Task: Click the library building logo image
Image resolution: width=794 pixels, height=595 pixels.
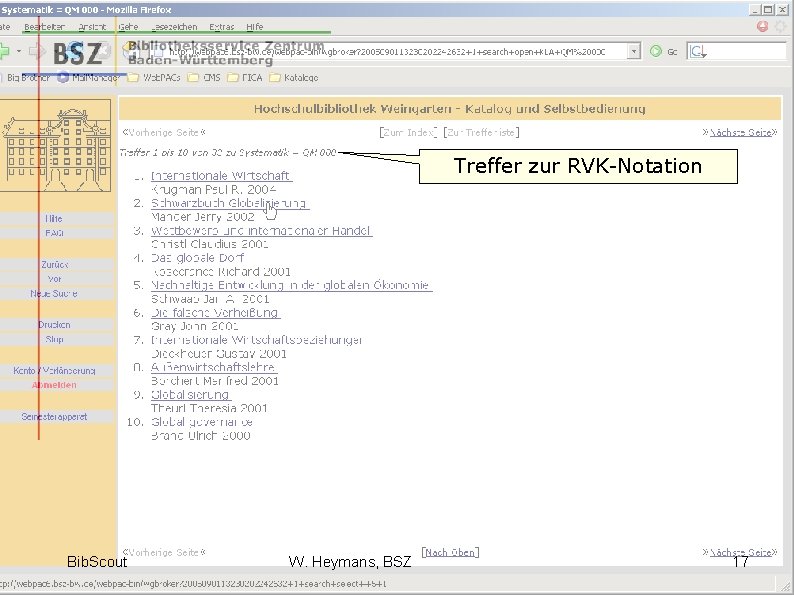Action: 56,146
